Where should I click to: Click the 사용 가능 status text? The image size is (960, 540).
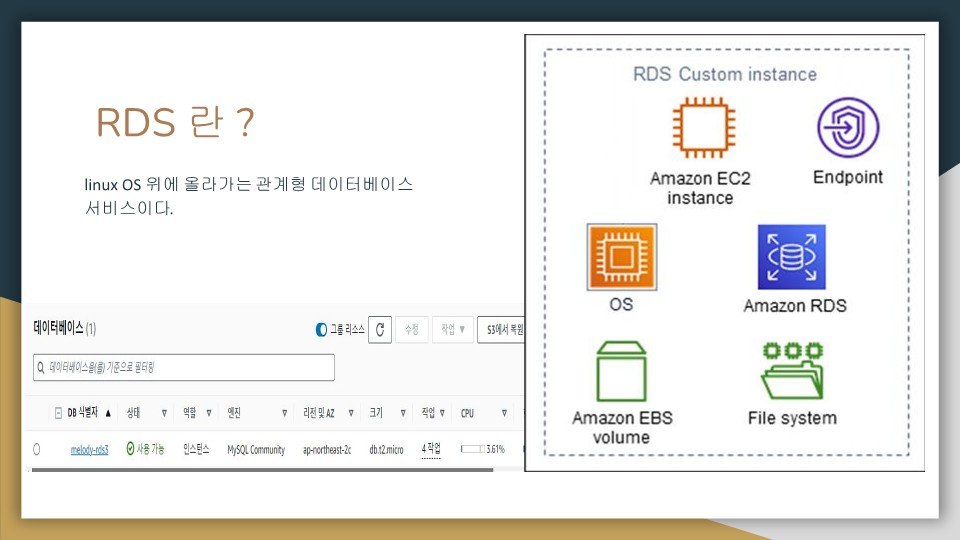tap(150, 449)
